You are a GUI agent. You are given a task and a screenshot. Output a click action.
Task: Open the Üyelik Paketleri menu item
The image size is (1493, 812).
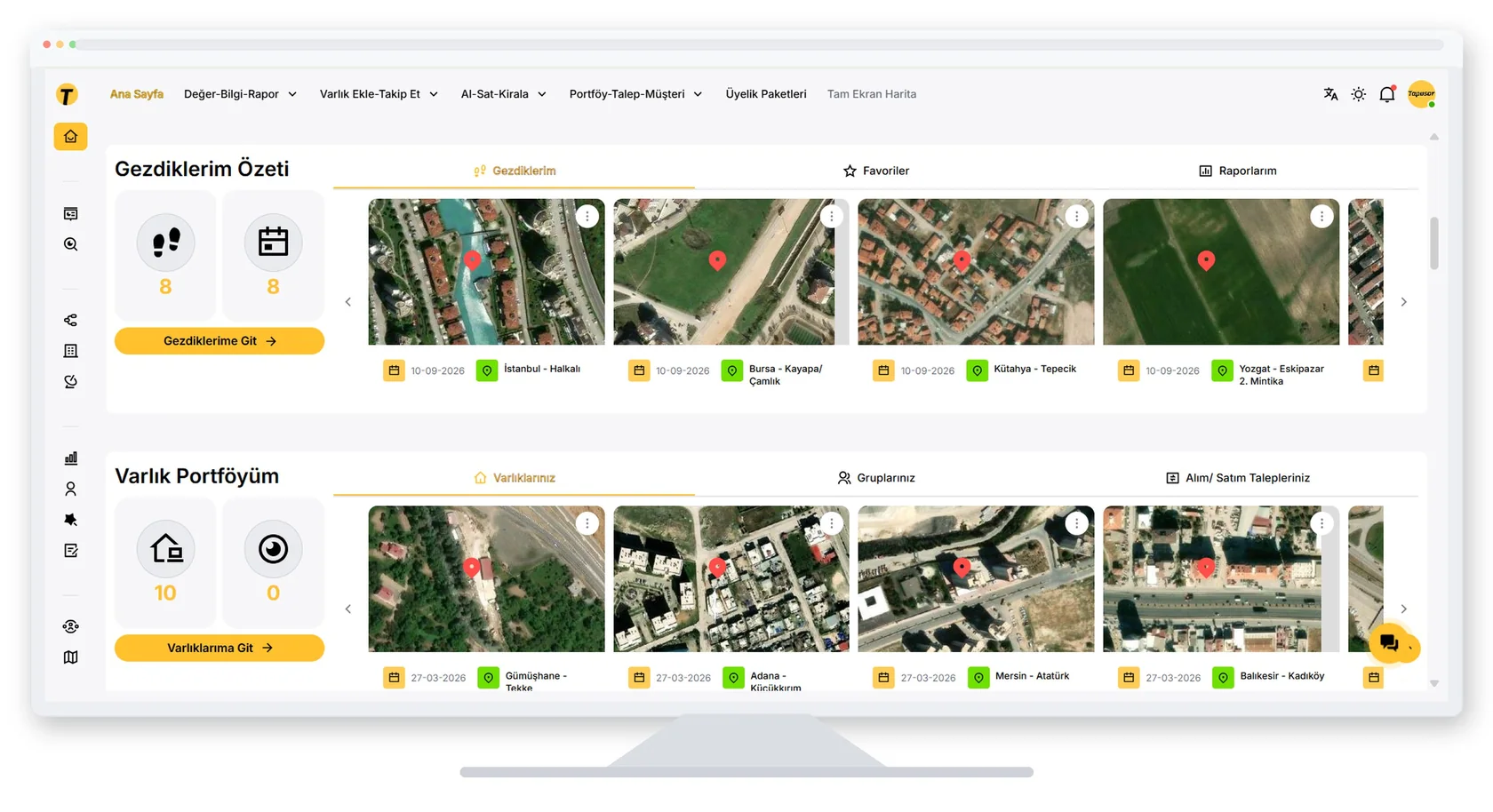pyautogui.click(x=766, y=94)
